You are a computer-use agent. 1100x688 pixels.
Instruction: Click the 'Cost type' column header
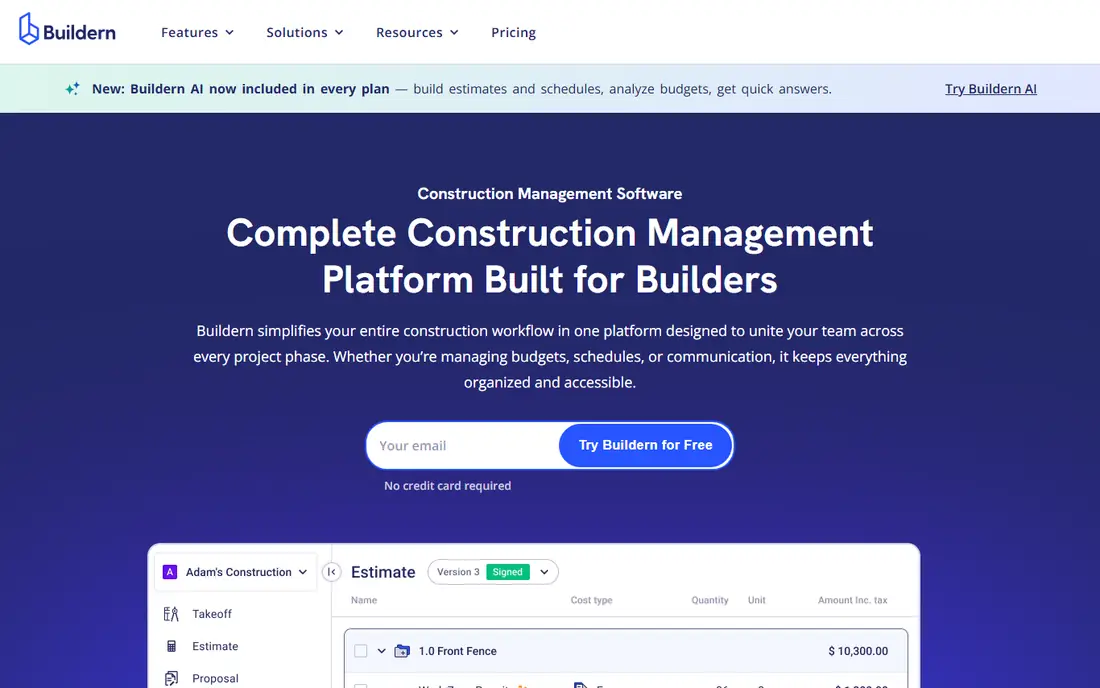[591, 600]
